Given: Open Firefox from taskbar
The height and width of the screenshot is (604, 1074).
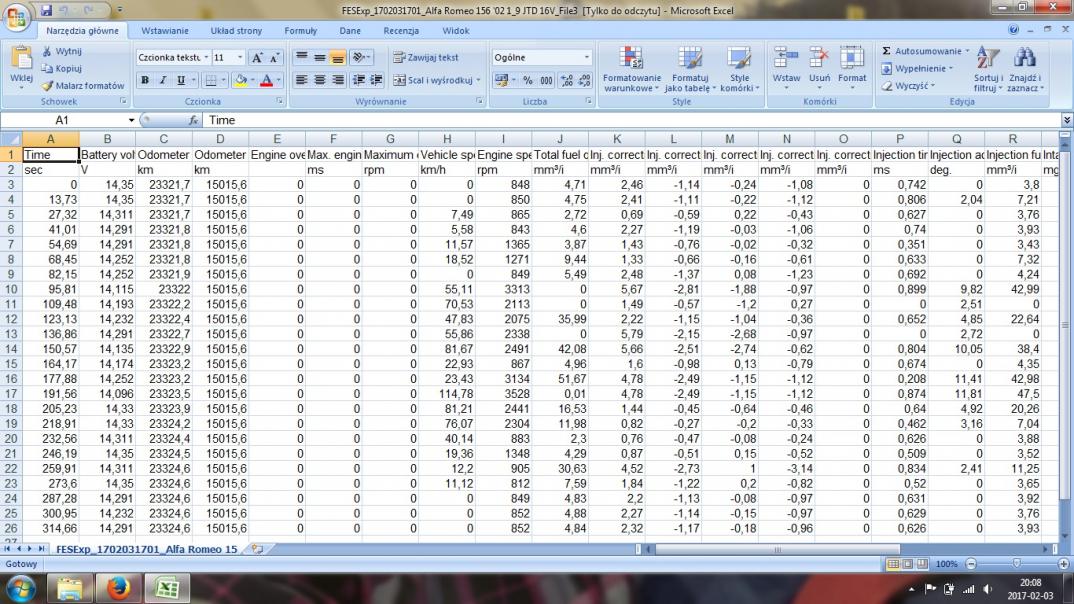Looking at the screenshot, I should tap(118, 588).
